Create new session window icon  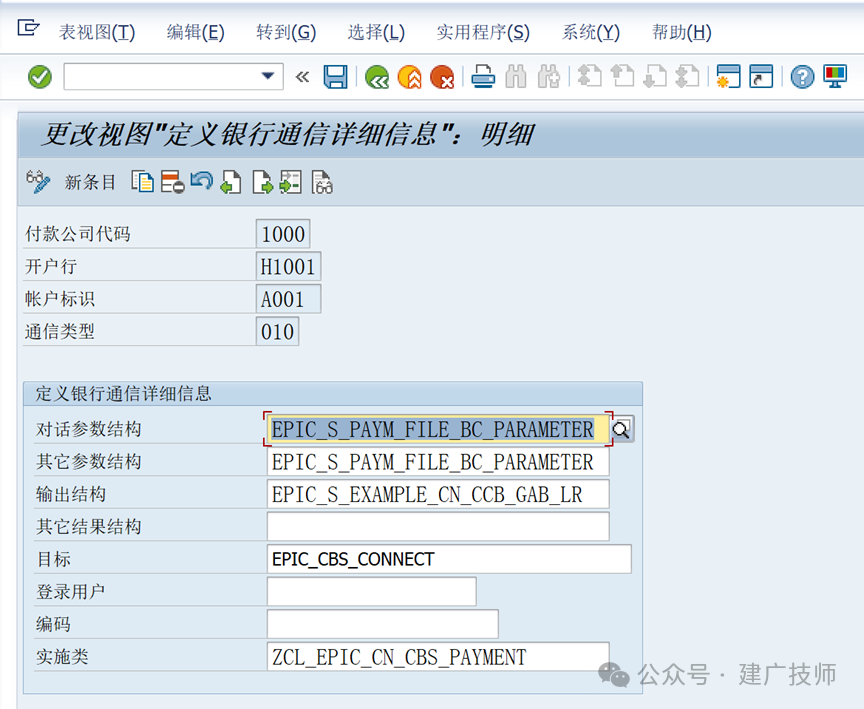coord(728,77)
